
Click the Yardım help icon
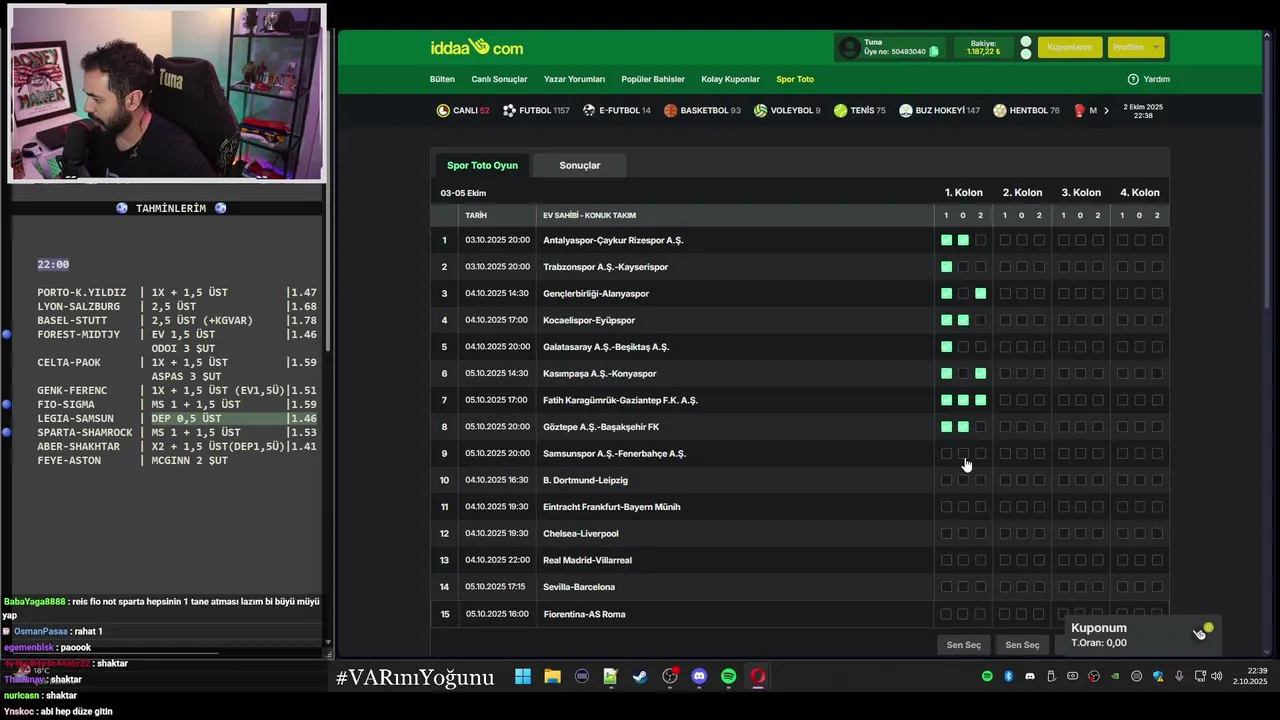(1133, 79)
